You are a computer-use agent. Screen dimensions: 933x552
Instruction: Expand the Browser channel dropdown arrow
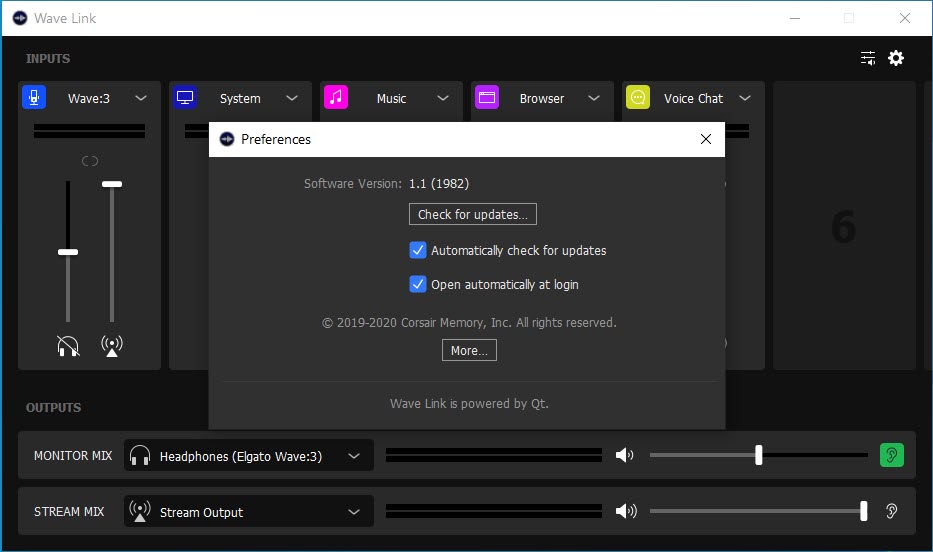coord(594,98)
